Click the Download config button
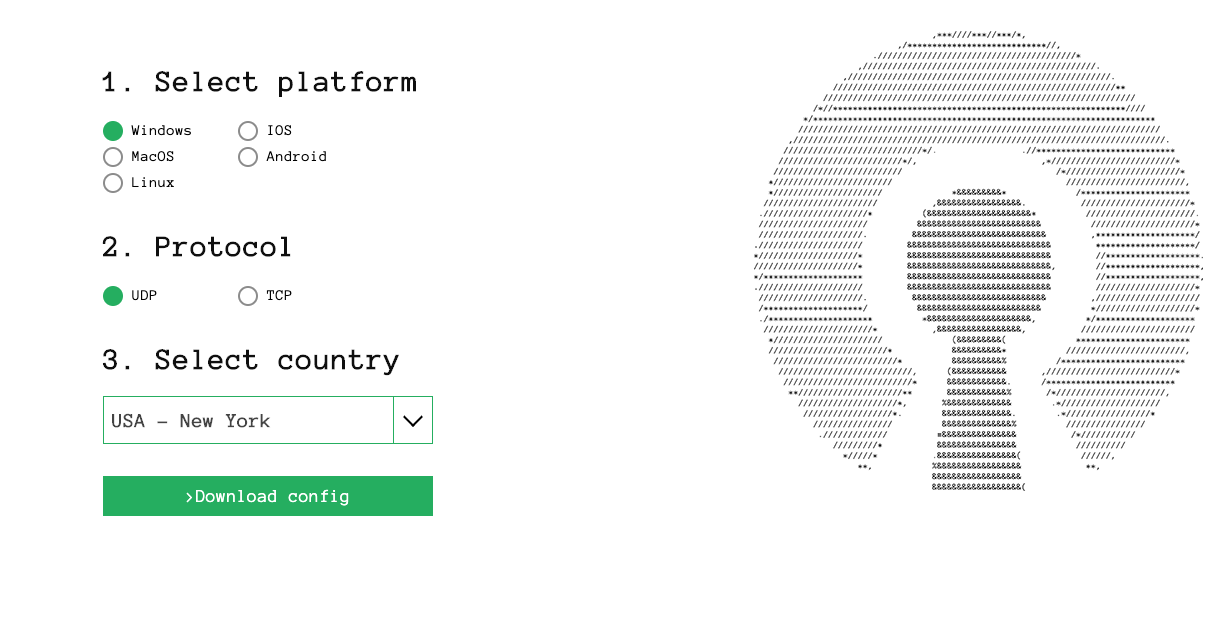 tap(268, 496)
